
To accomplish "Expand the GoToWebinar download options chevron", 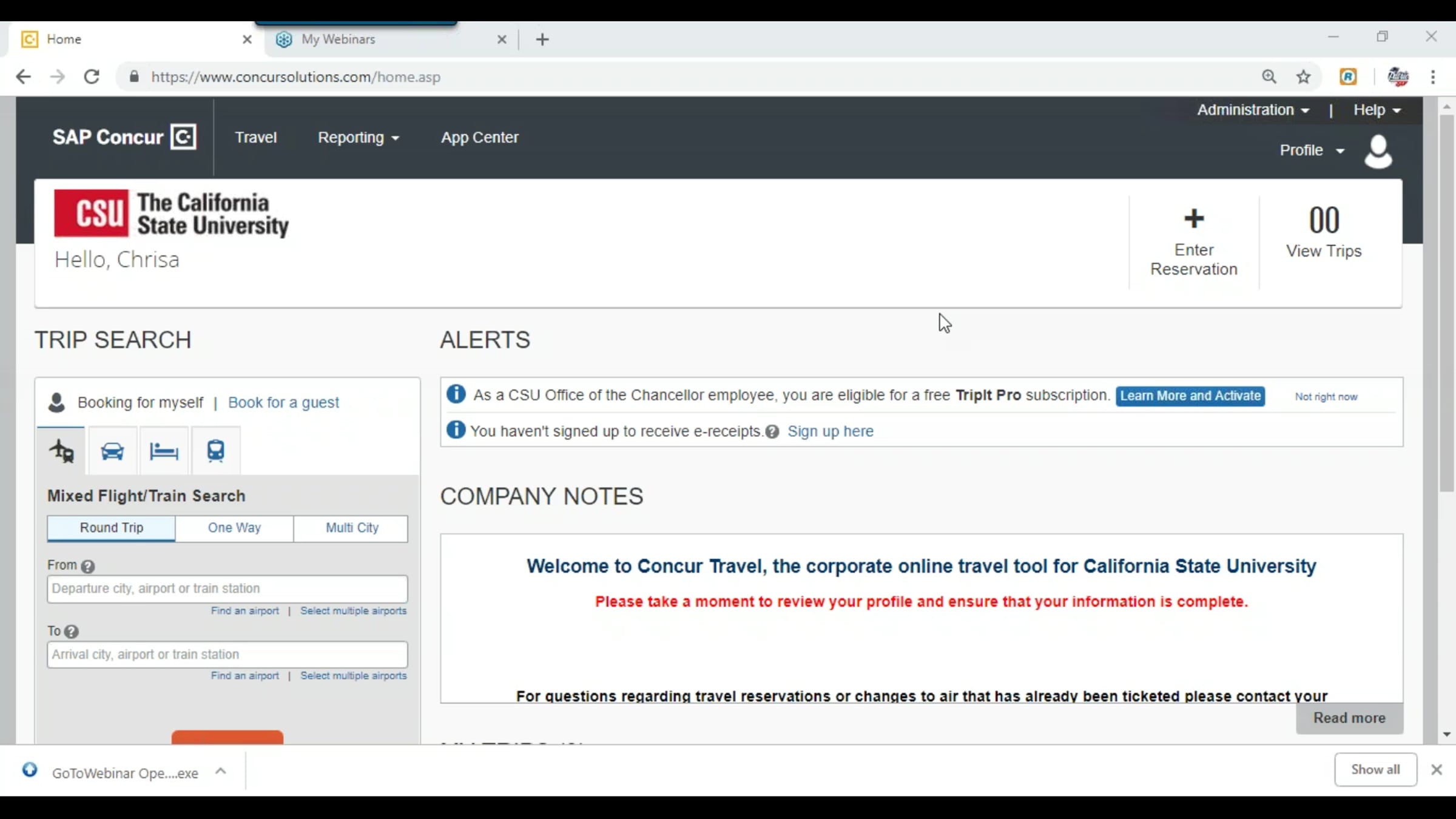I will [221, 771].
